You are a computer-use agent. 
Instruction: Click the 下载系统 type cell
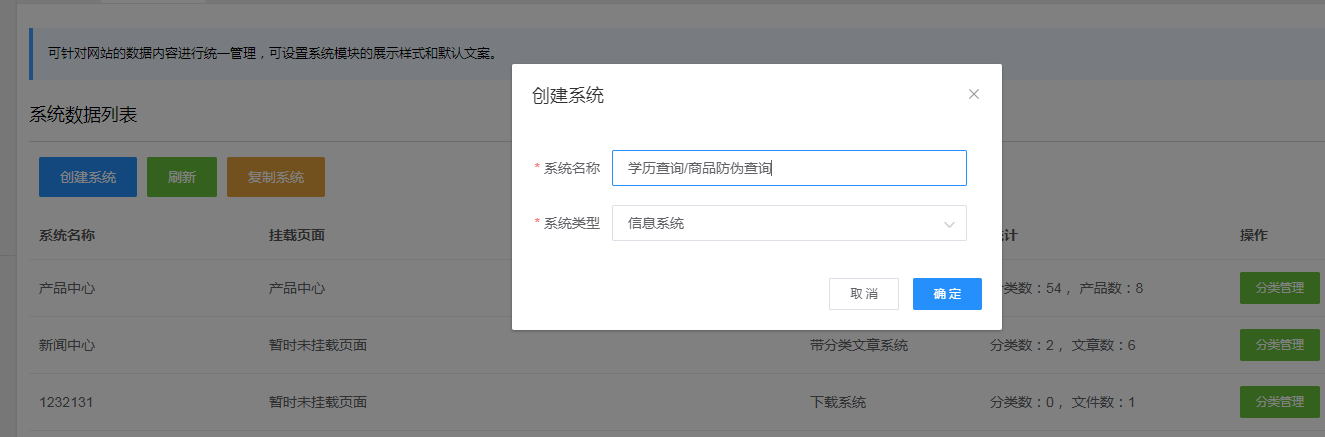coord(837,402)
